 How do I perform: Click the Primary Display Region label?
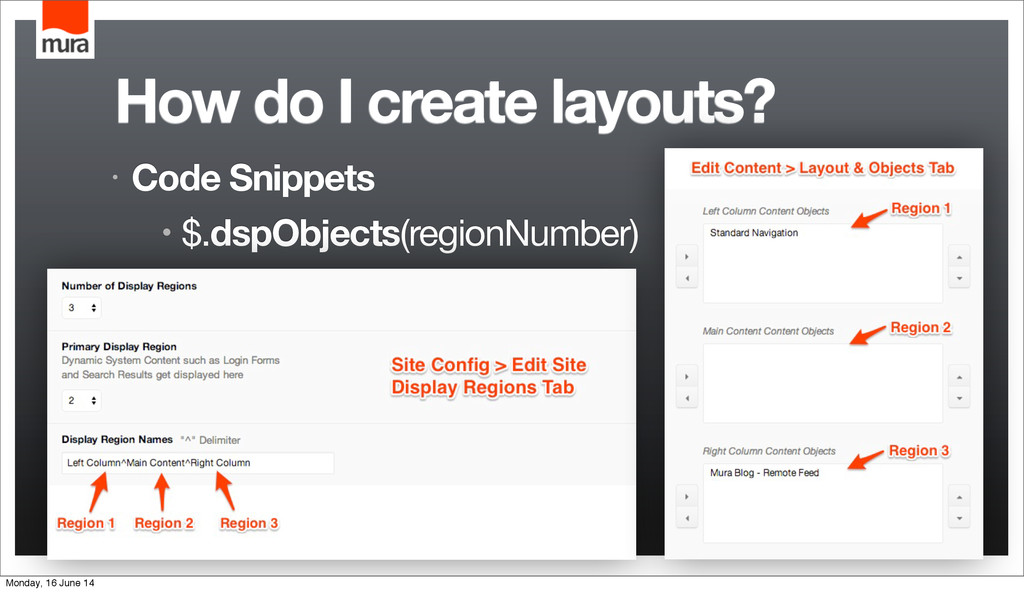click(119, 346)
